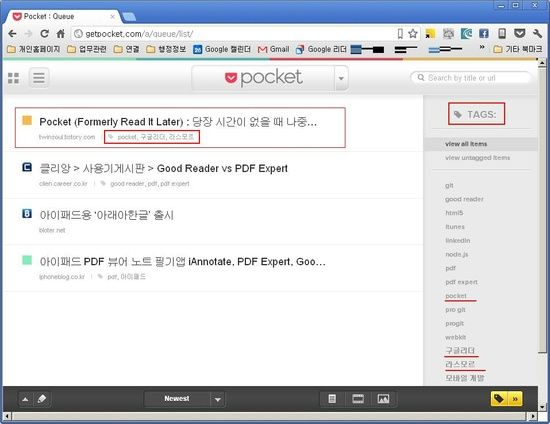Open 아이패드용 '아래아한글' 출시 article
This screenshot has height=424, width=550.
click(107, 215)
